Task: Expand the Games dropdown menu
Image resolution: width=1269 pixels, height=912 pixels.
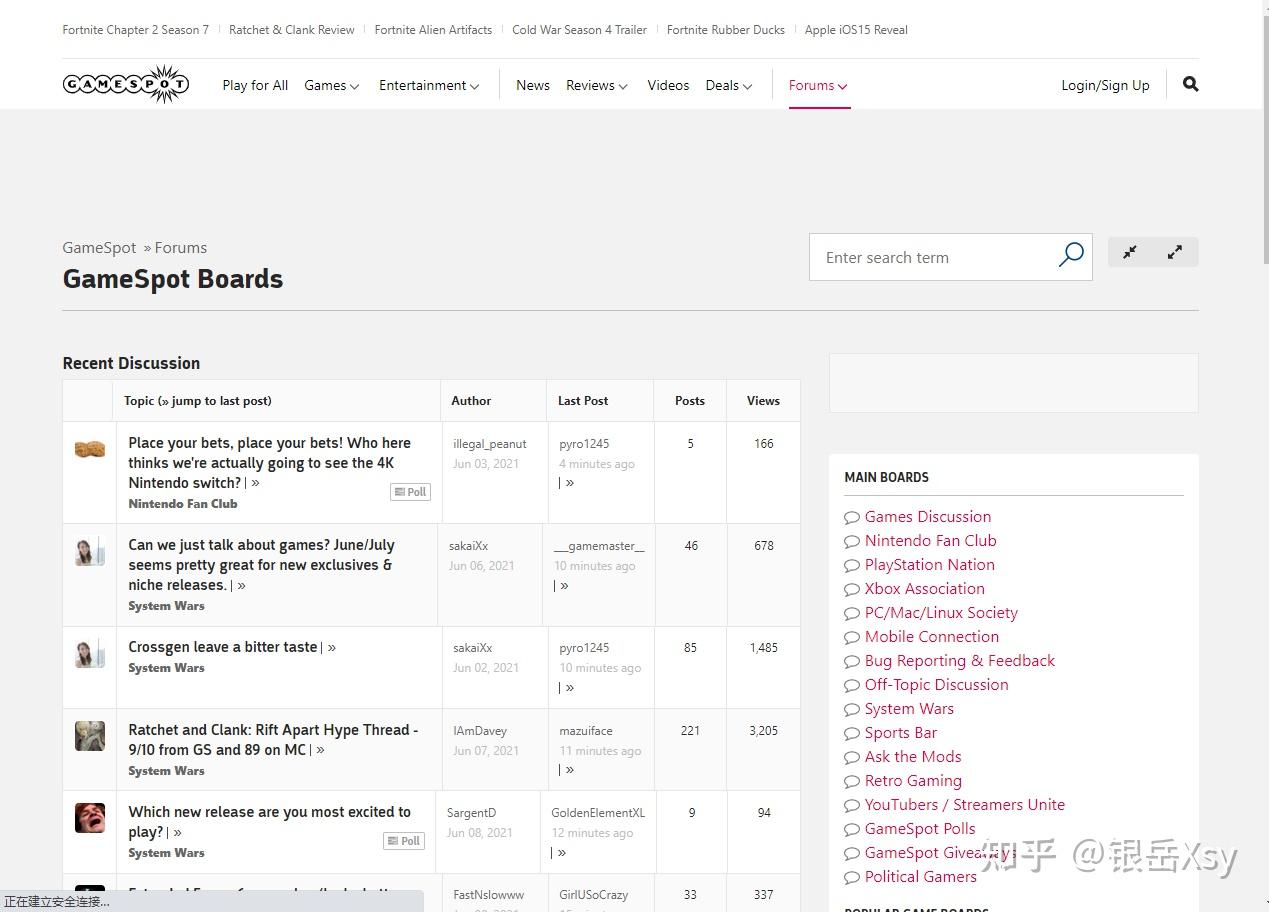Action: click(331, 85)
